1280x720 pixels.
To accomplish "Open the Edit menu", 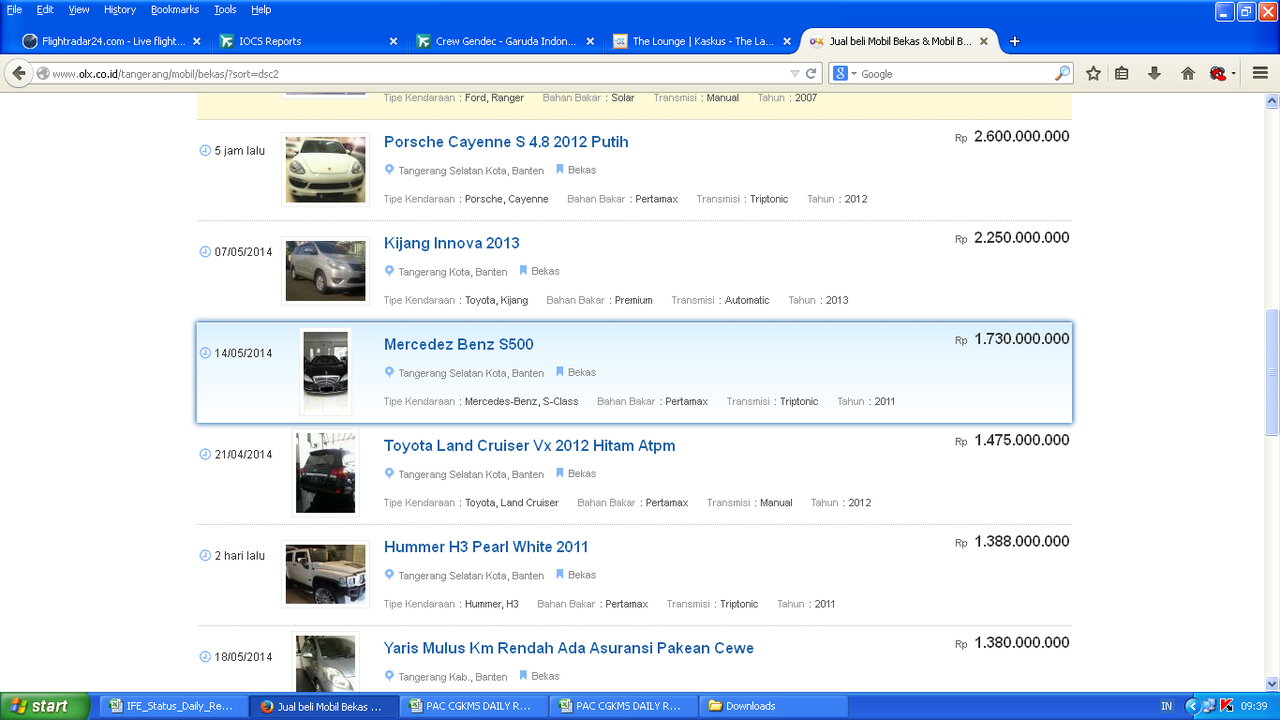I will tap(45, 9).
